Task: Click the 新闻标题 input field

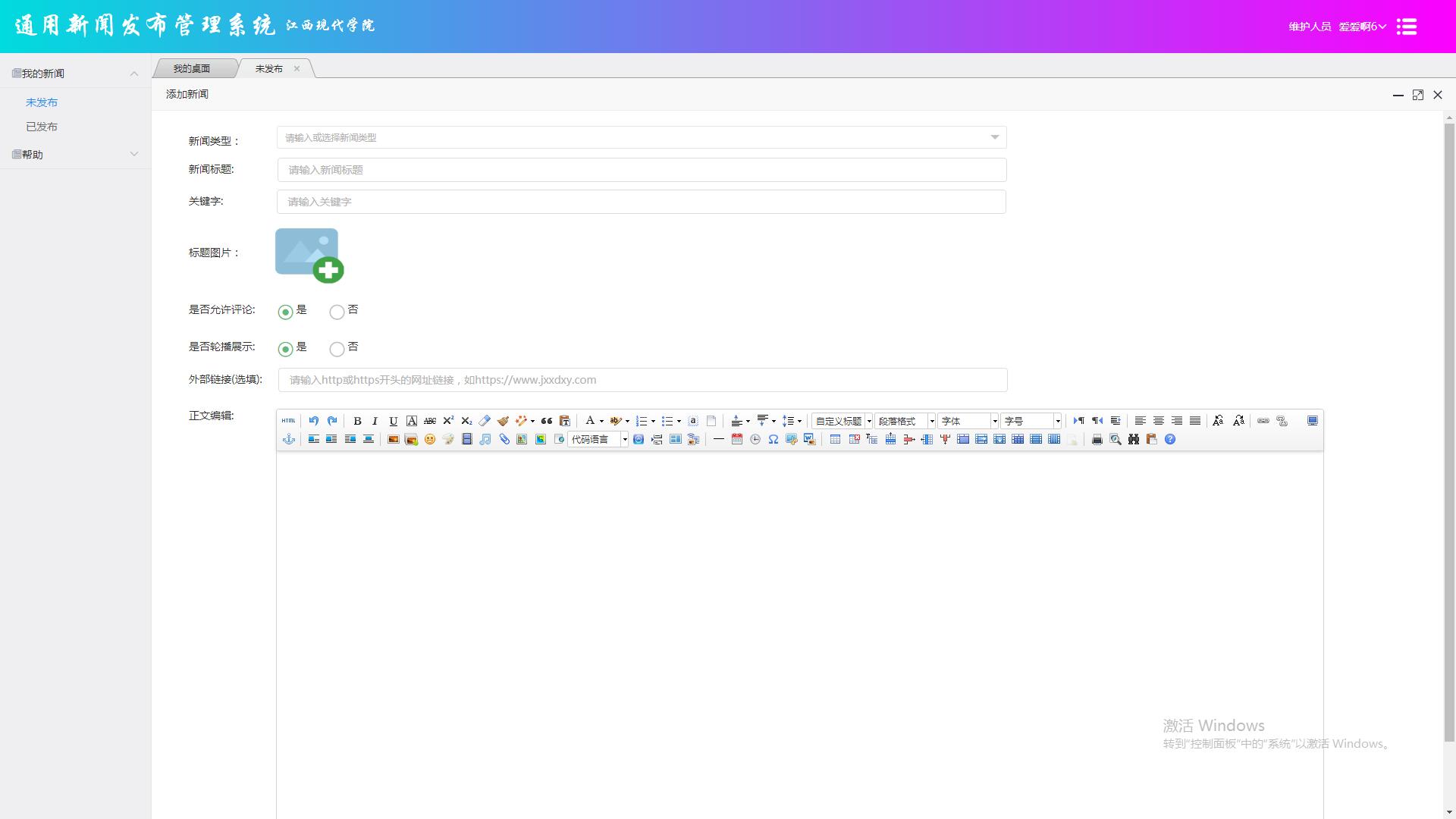Action: (x=642, y=170)
